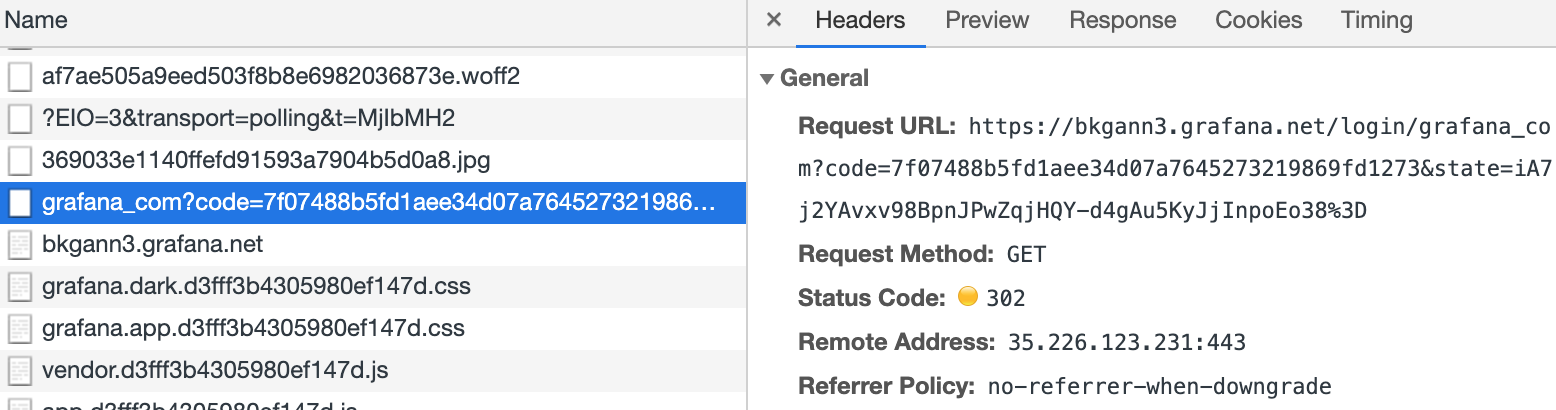Select the bkgann3.grafana.net request row
This screenshot has height=410, width=1556.
pos(152,245)
